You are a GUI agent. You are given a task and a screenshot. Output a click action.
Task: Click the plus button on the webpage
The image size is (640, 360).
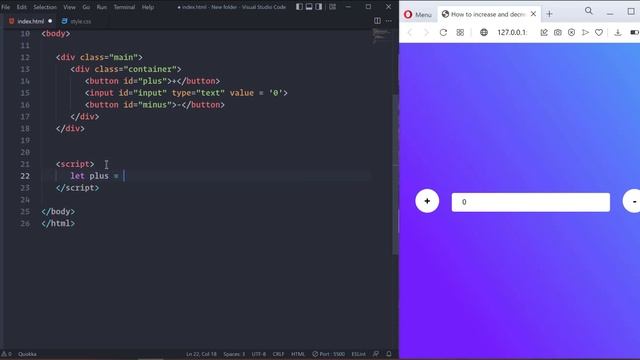427,201
